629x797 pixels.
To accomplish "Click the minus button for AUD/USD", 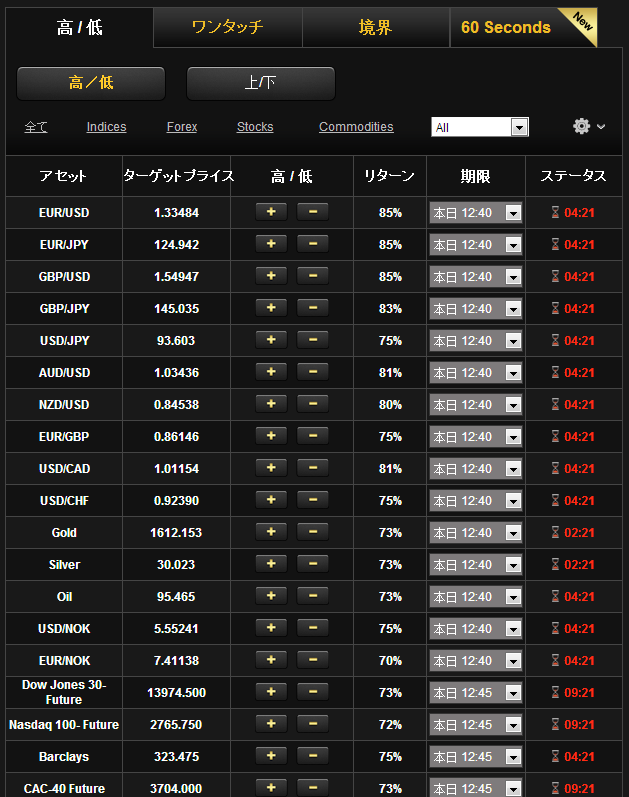I will (313, 372).
